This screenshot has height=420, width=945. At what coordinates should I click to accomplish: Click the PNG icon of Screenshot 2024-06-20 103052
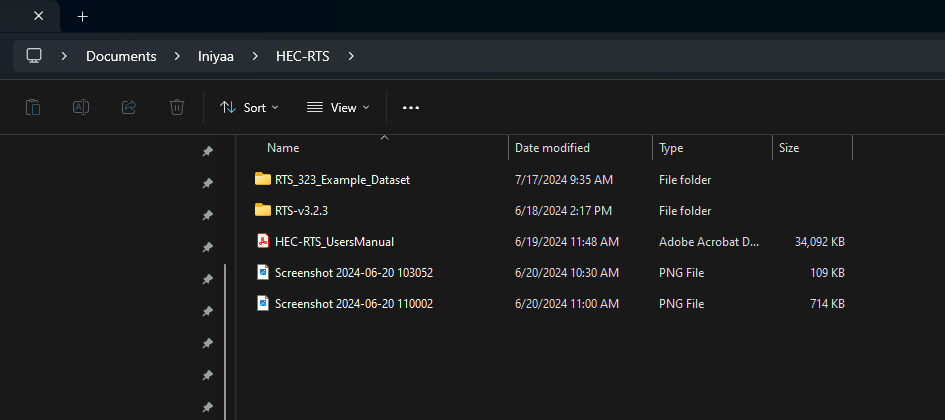point(263,272)
